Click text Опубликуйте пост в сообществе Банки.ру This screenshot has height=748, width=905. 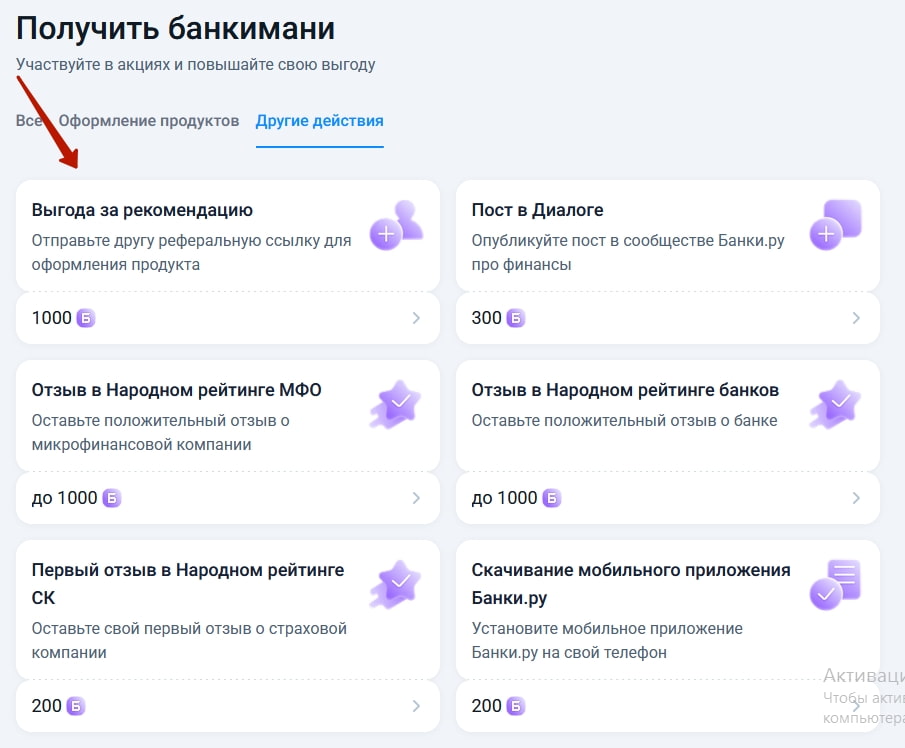pos(628,241)
